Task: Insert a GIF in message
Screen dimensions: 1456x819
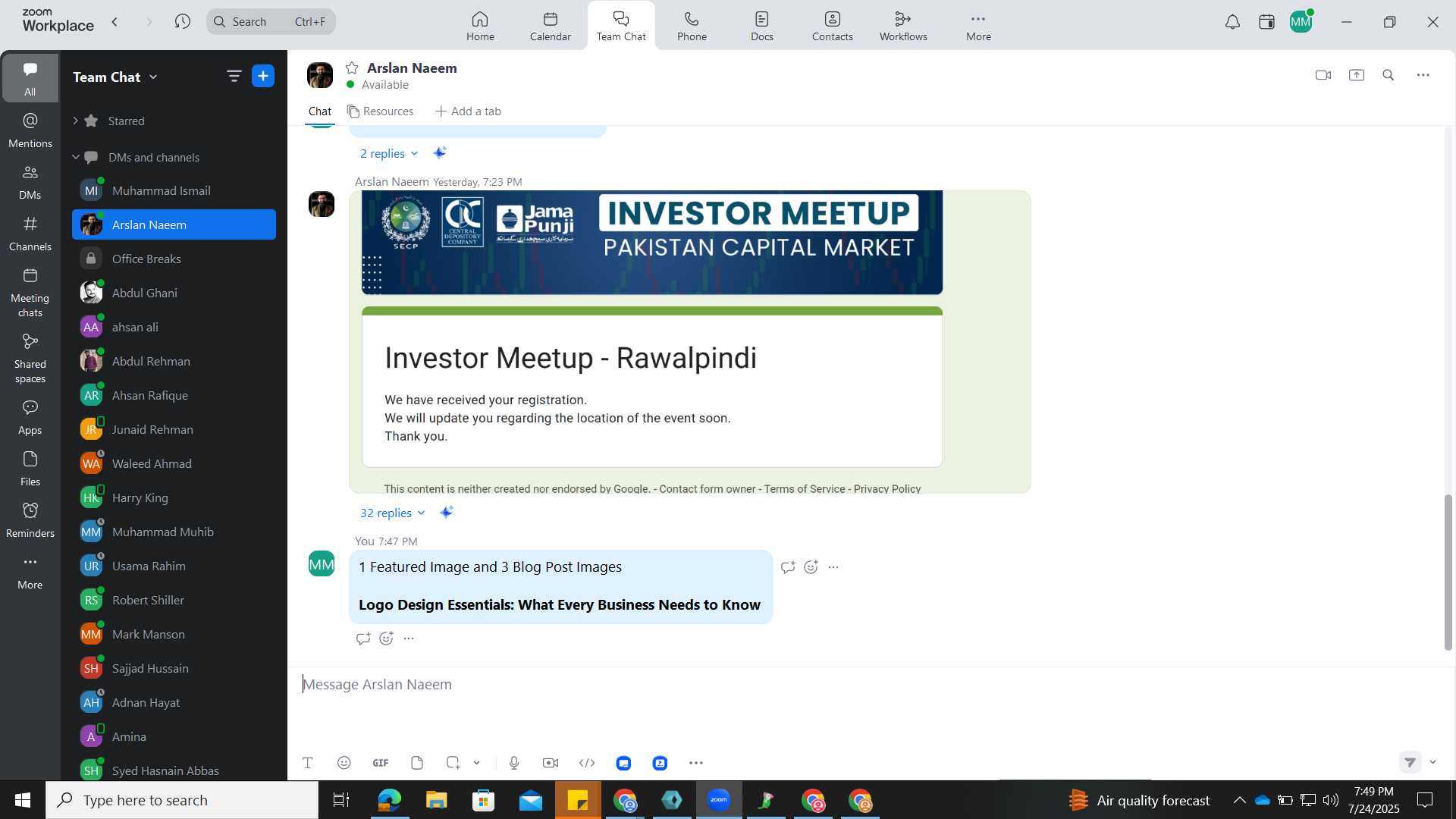Action: coord(381,763)
